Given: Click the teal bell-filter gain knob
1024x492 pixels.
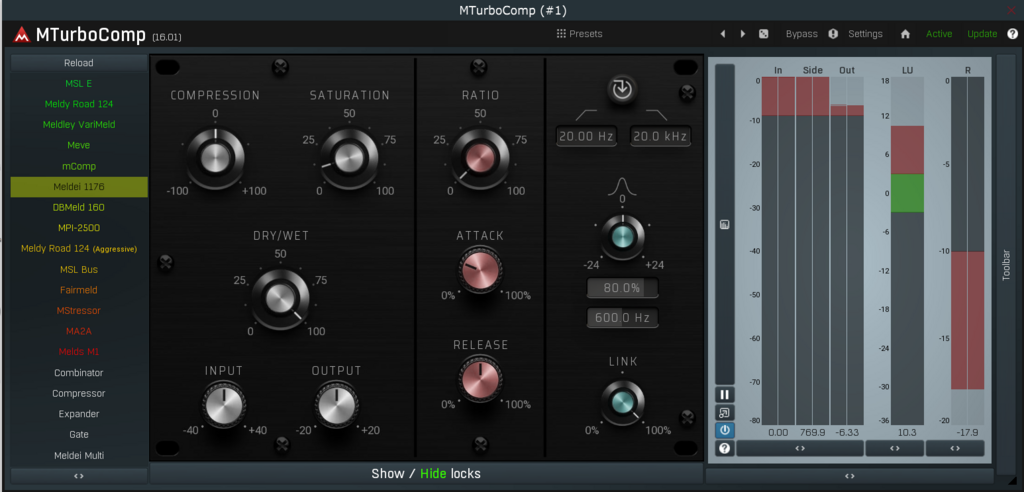Looking at the screenshot, I should [x=622, y=237].
